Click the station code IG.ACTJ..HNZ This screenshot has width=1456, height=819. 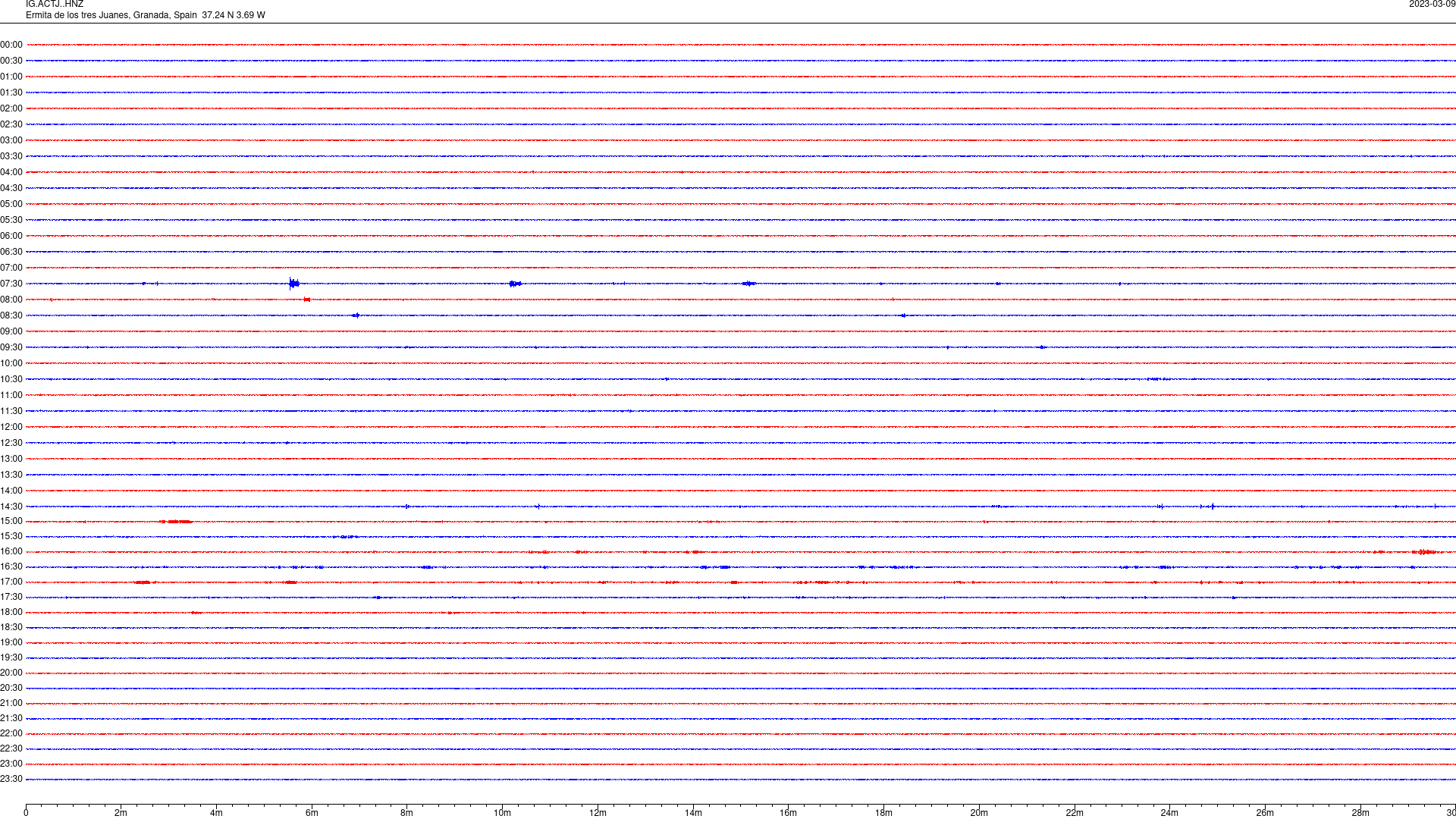pyautogui.click(x=55, y=5)
